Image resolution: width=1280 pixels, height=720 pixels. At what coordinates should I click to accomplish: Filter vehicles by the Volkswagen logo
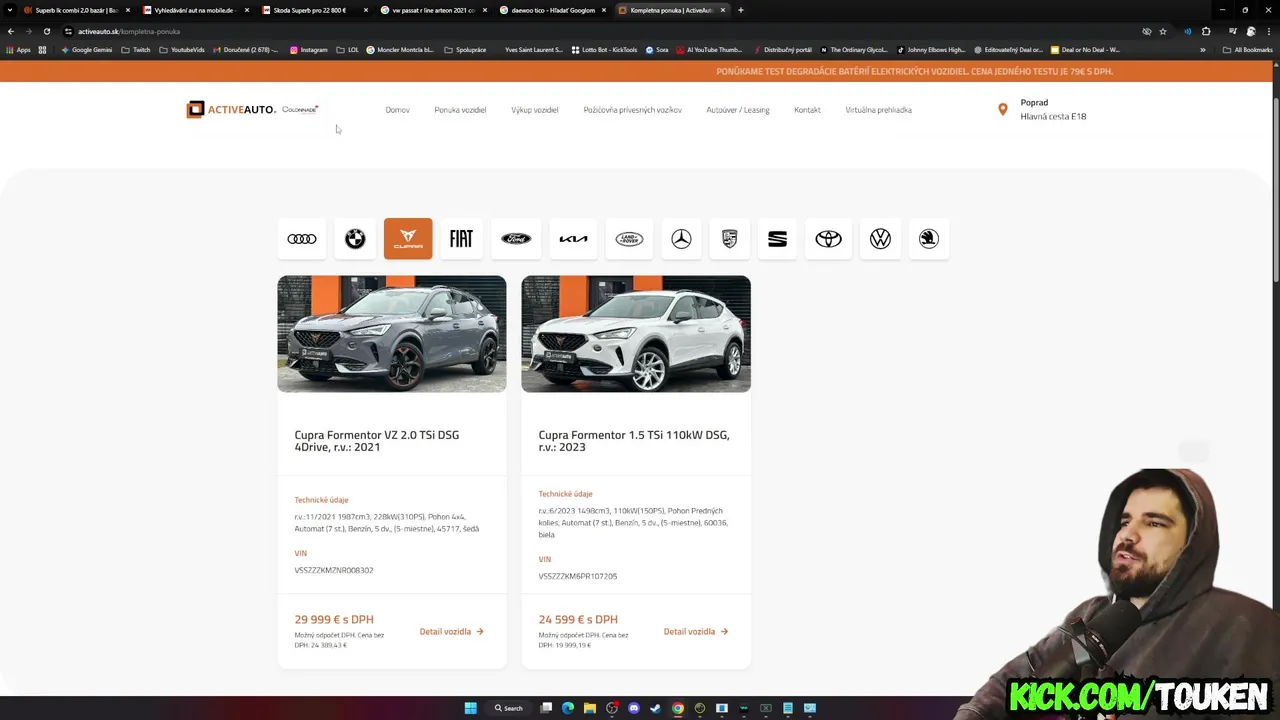coord(880,239)
